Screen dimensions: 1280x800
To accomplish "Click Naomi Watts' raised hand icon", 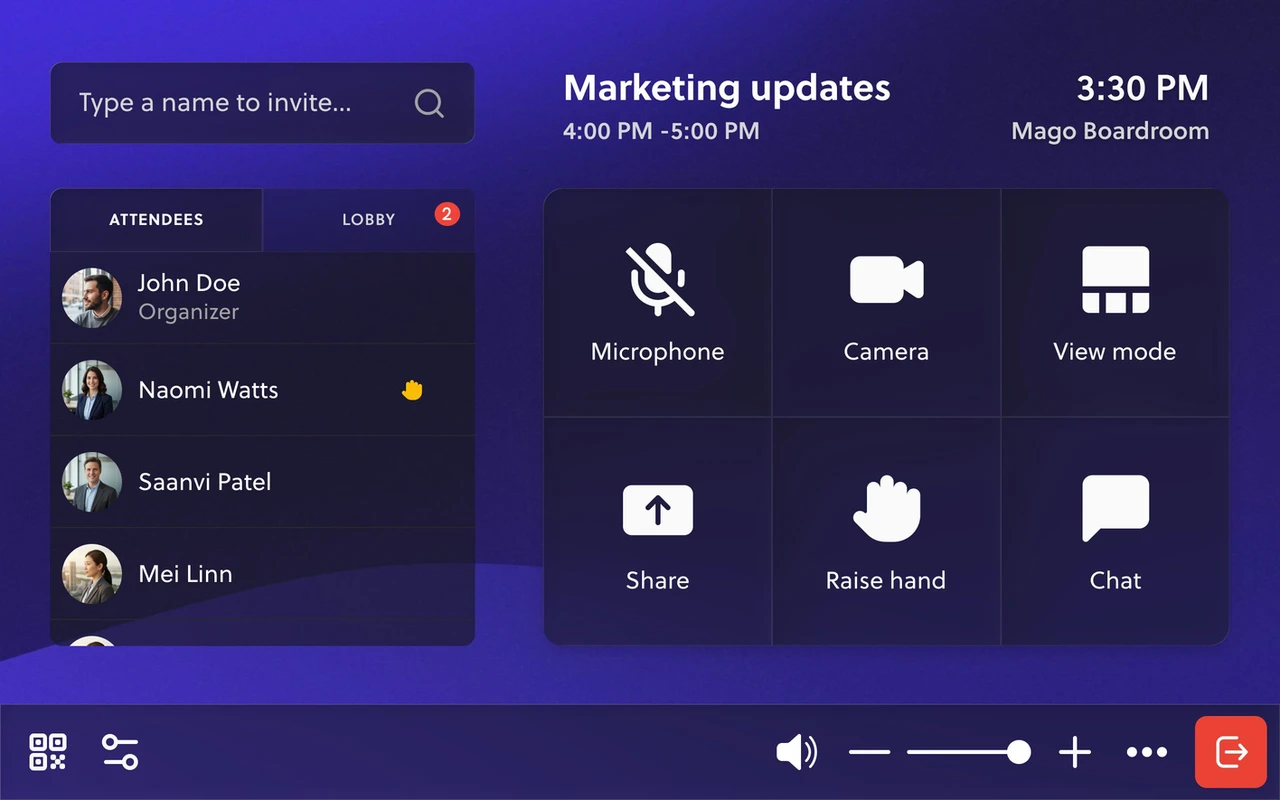I will pyautogui.click(x=412, y=390).
